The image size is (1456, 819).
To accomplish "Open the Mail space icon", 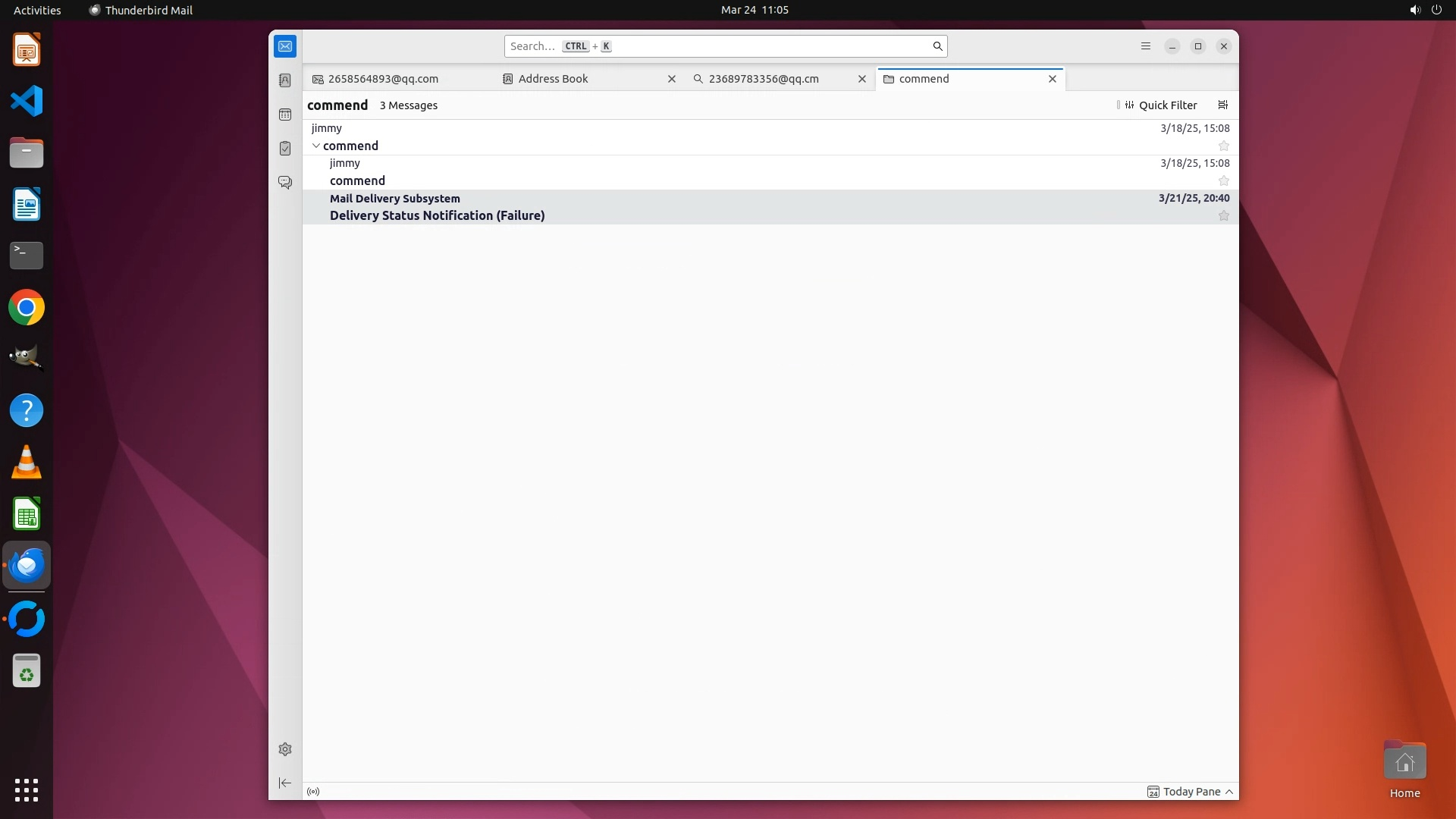I will point(285,46).
